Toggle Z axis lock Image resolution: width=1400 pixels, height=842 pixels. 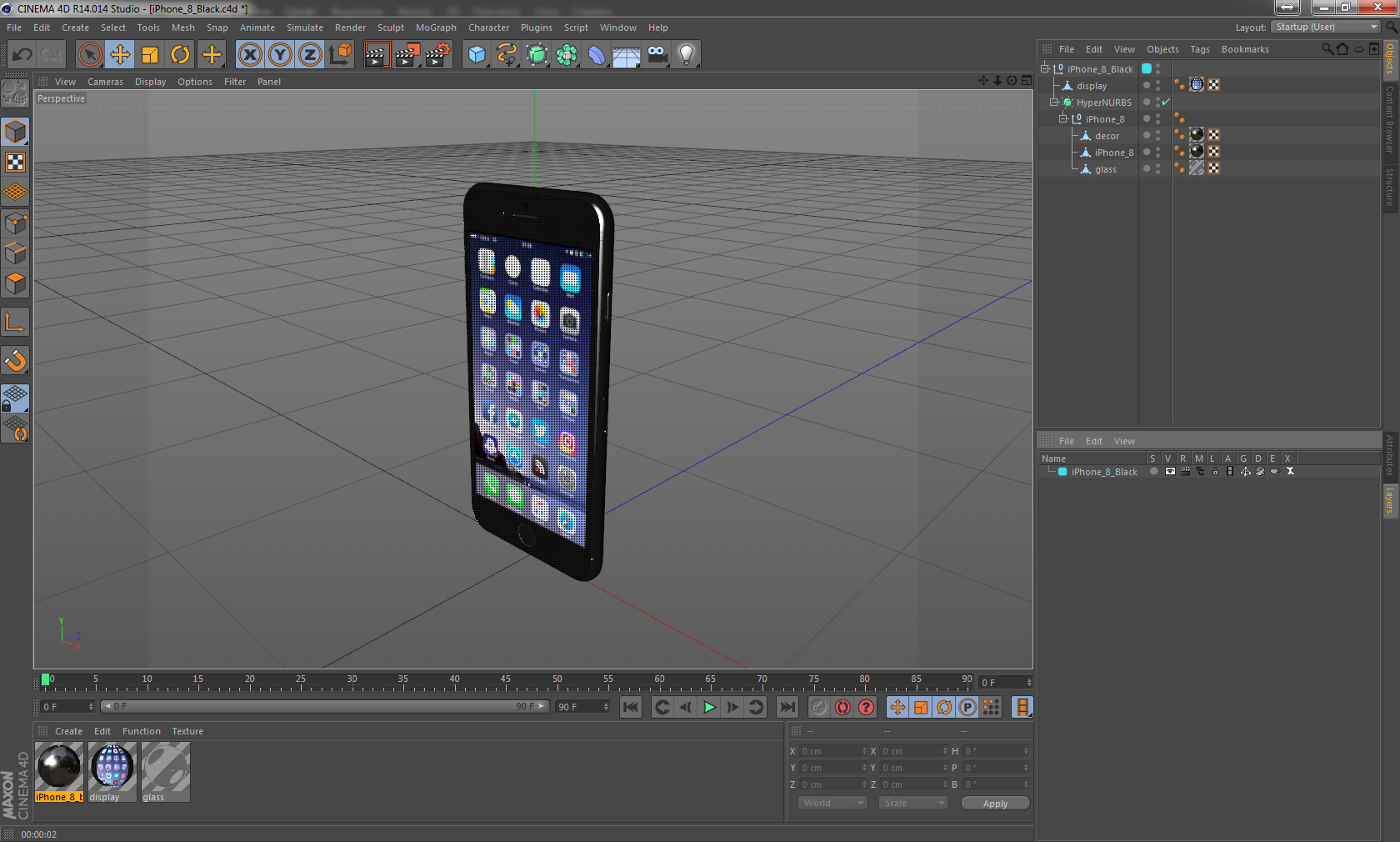[310, 55]
